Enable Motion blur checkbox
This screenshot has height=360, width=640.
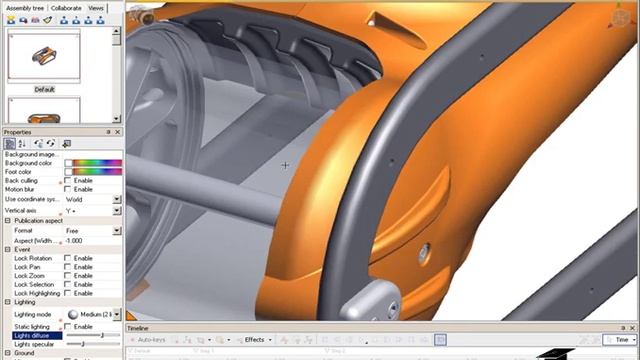pos(68,189)
